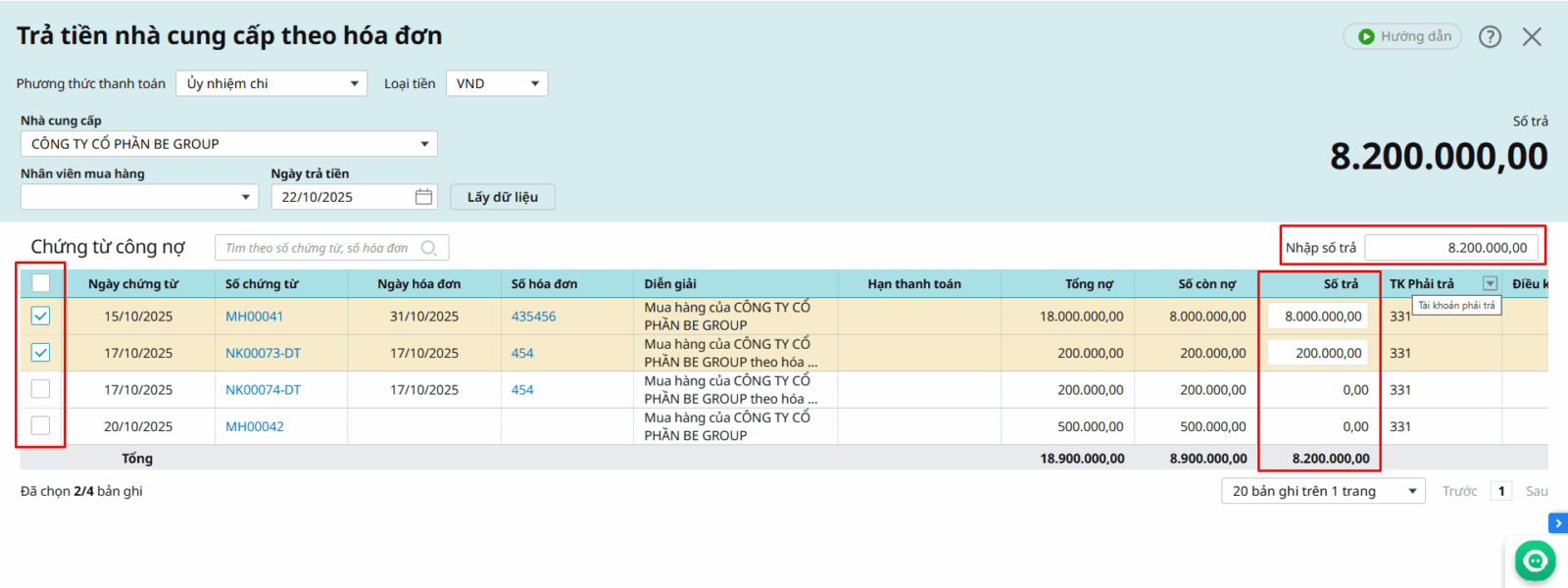Click the help question mark icon
Viewport: 1568px width, 588px height.
click(1490, 37)
